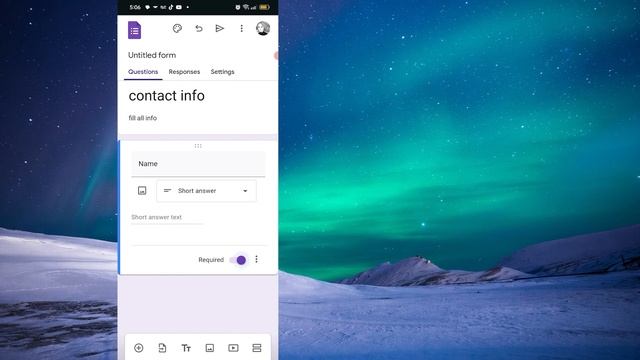Edit the contact info form title
Image resolution: width=640 pixels, height=360 pixels.
click(167, 96)
